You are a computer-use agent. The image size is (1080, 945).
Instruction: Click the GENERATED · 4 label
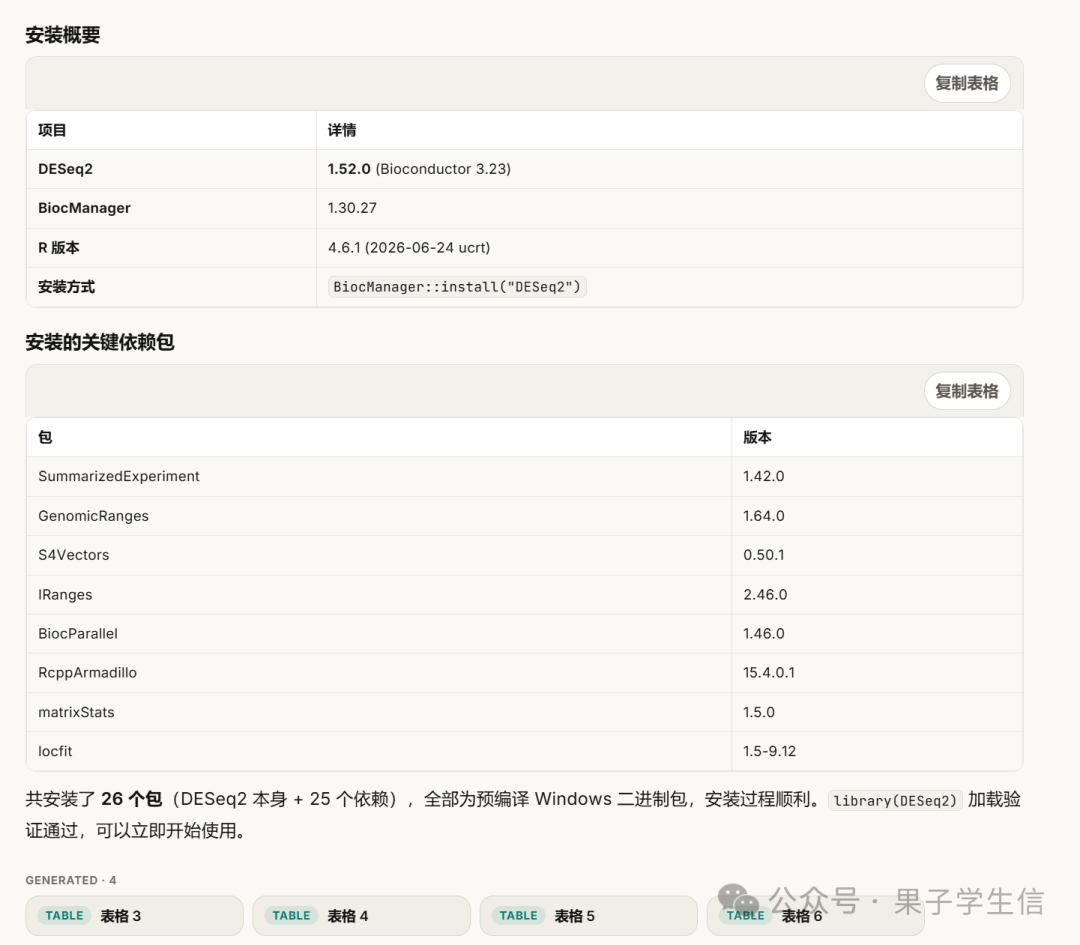click(x=71, y=880)
